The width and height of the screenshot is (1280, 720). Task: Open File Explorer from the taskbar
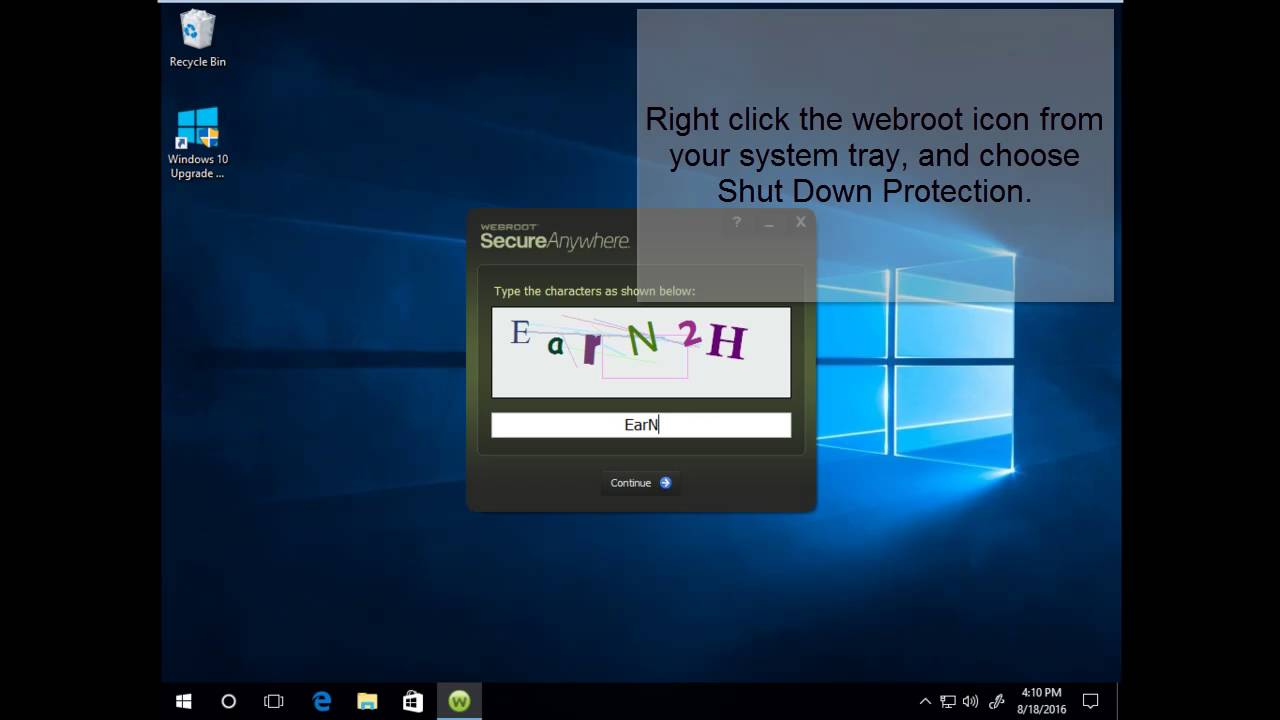coord(367,702)
